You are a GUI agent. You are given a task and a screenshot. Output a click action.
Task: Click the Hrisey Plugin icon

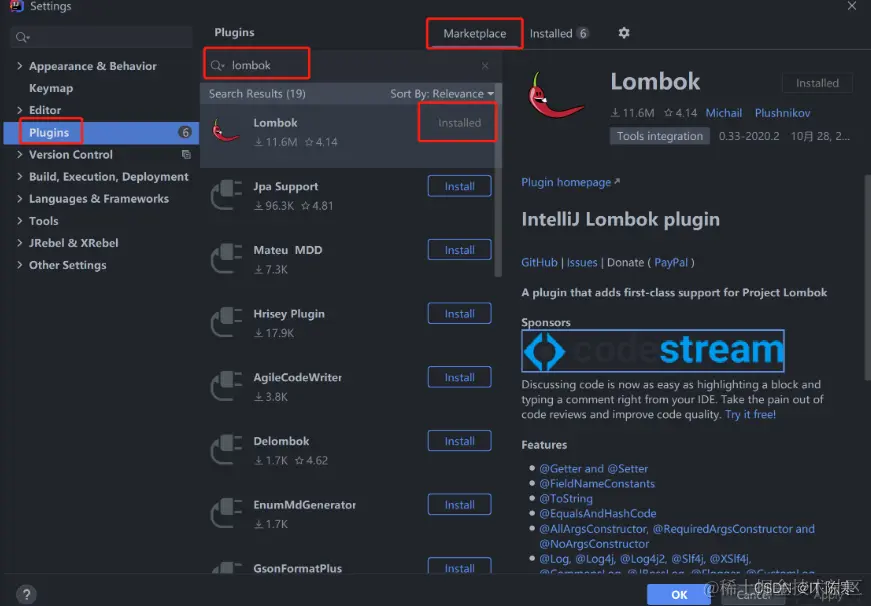click(227, 322)
